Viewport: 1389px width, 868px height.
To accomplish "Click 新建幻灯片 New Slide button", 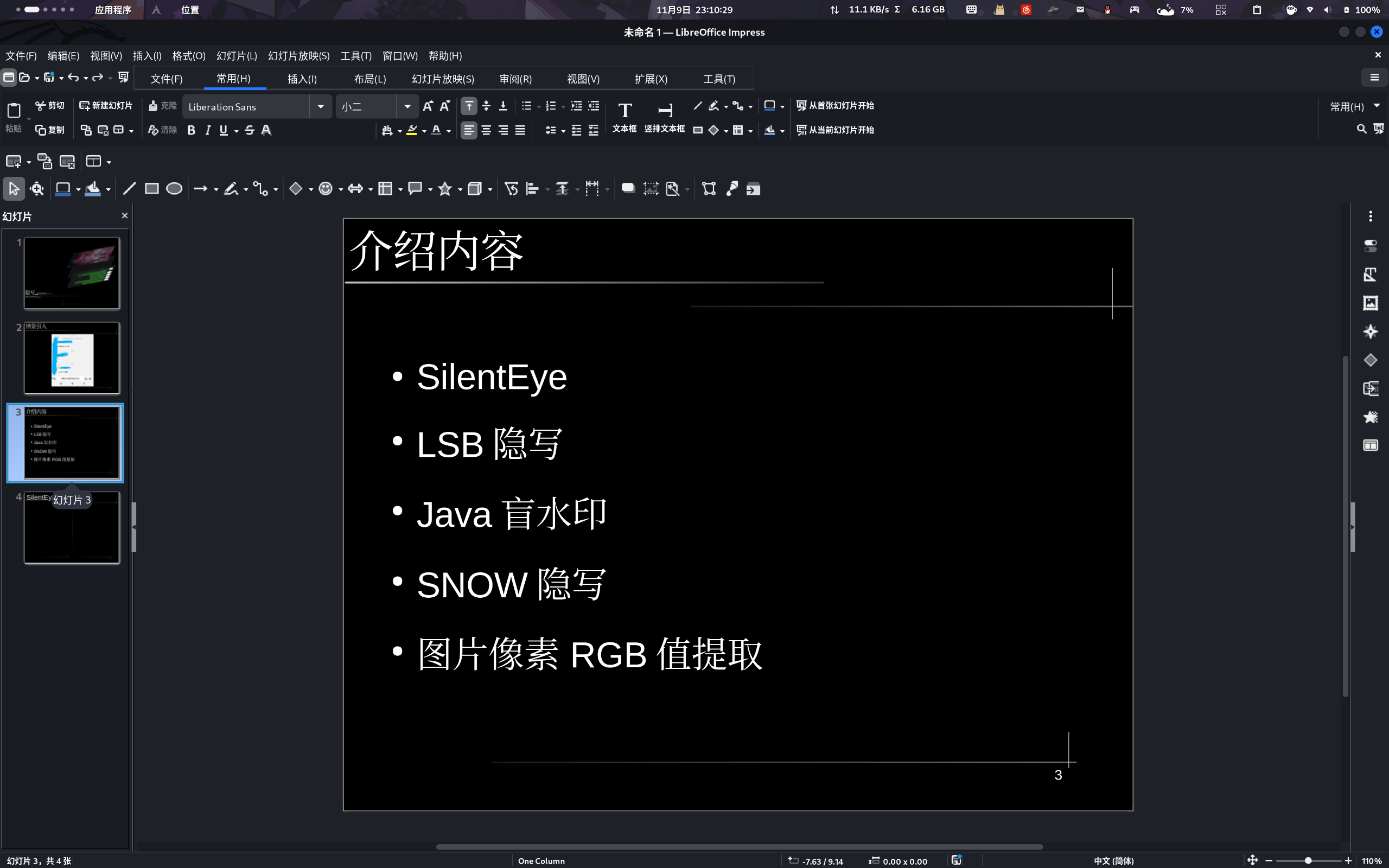I will [x=106, y=106].
